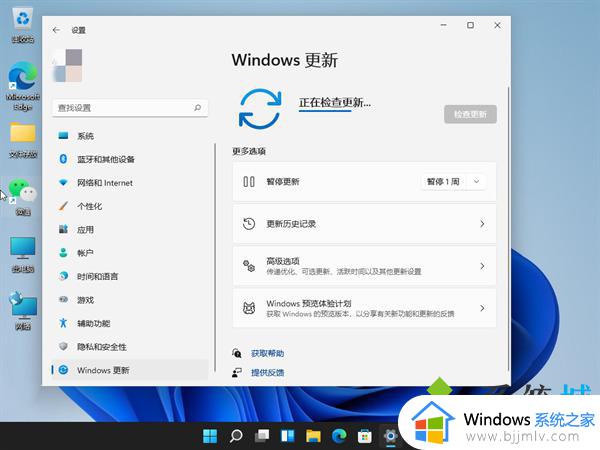The height and width of the screenshot is (450, 600).
Task: Click chevron on Windows 预览体验计划 row
Action: click(482, 308)
